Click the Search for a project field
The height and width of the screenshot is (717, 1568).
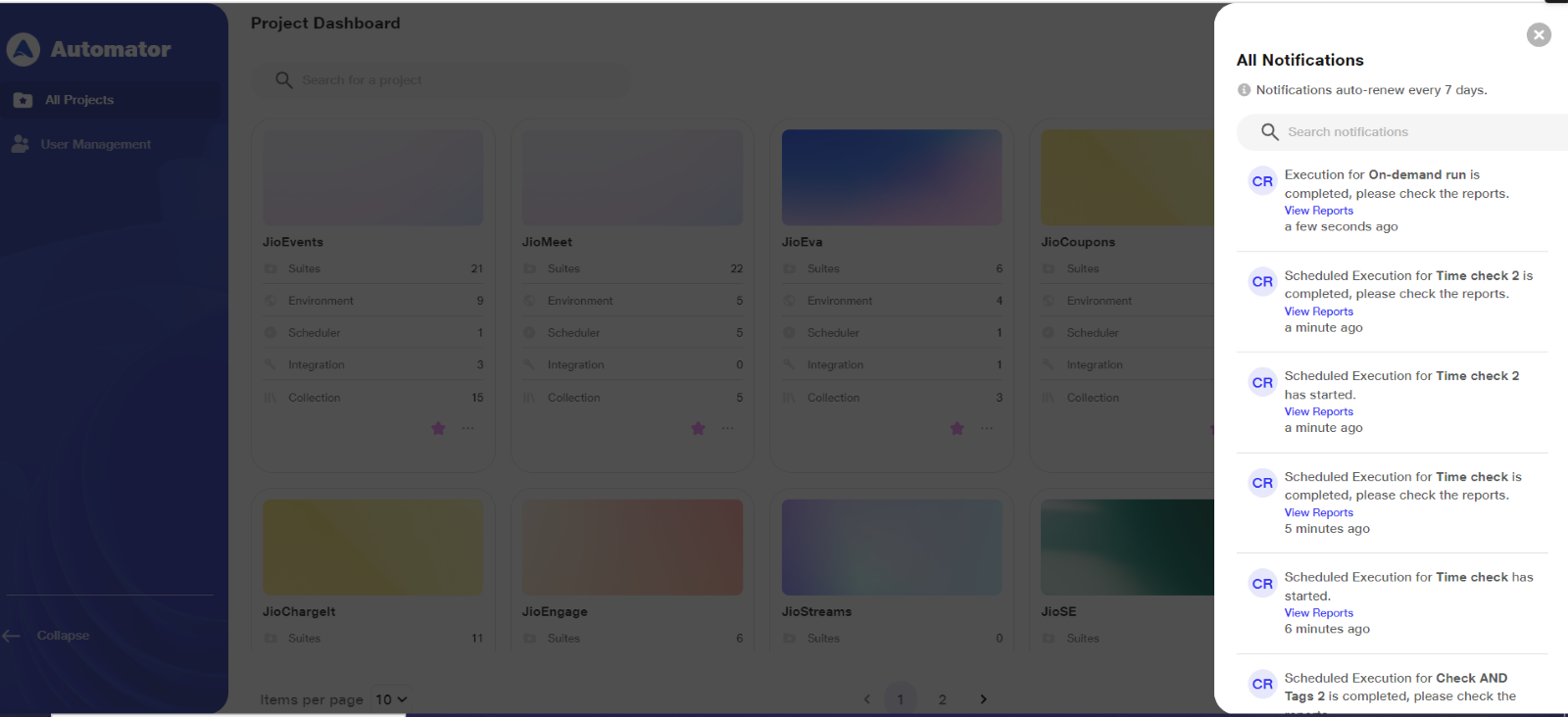pos(441,80)
